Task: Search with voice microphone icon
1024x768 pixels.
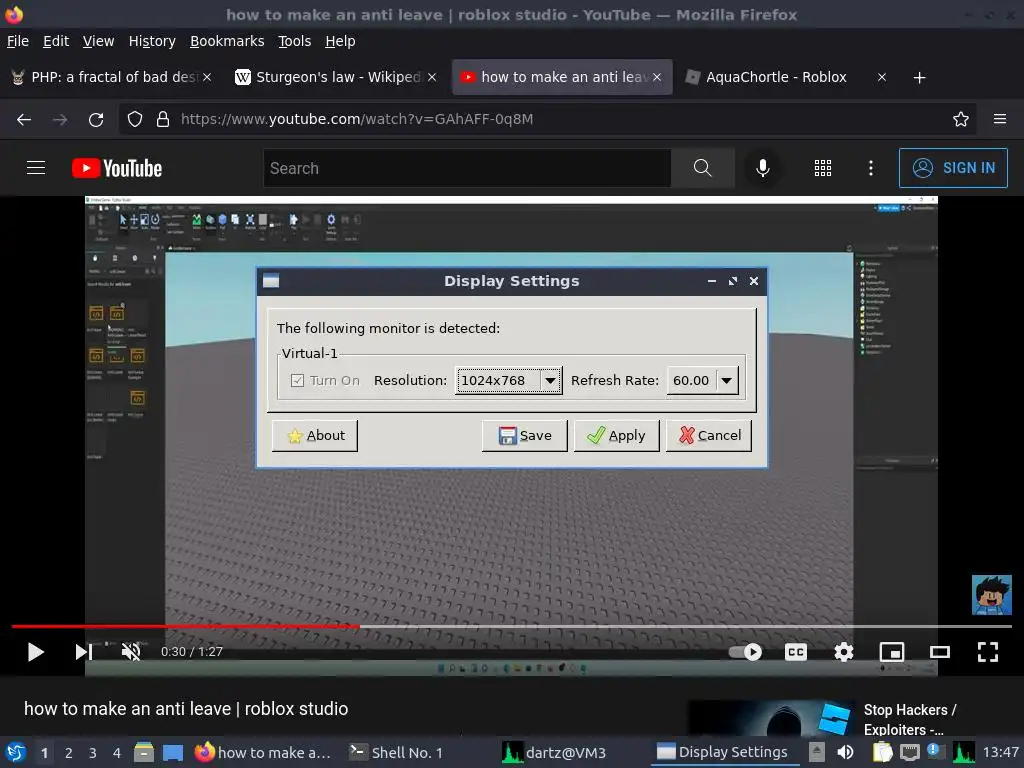Action: click(762, 168)
